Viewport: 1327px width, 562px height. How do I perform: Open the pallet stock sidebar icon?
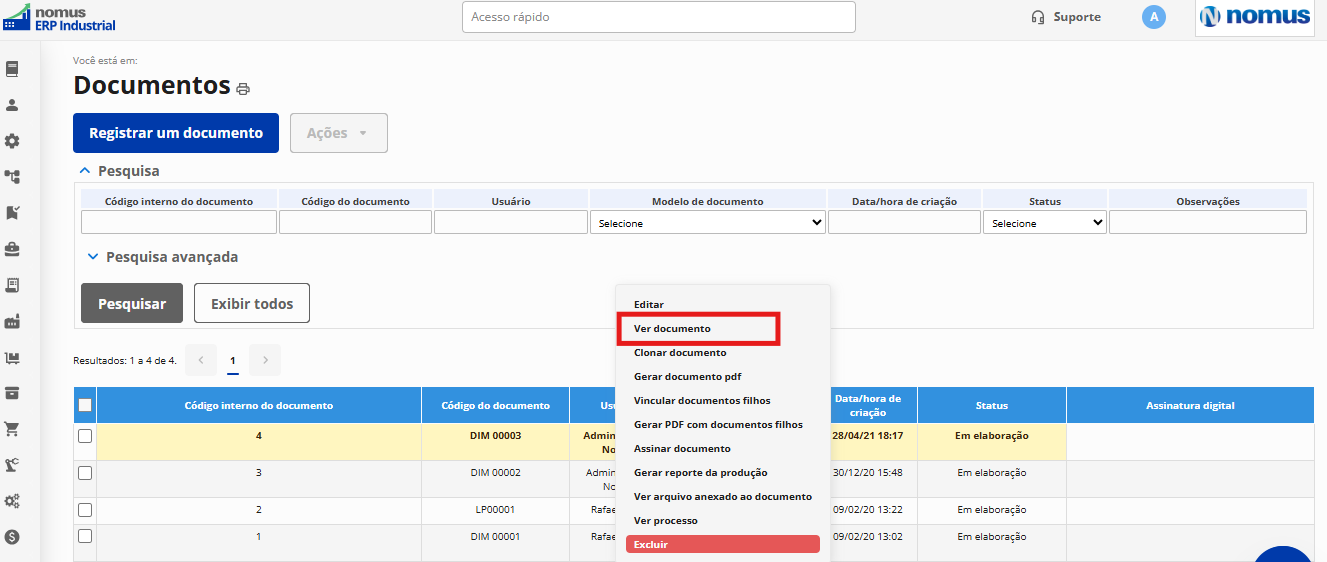[x=13, y=357]
